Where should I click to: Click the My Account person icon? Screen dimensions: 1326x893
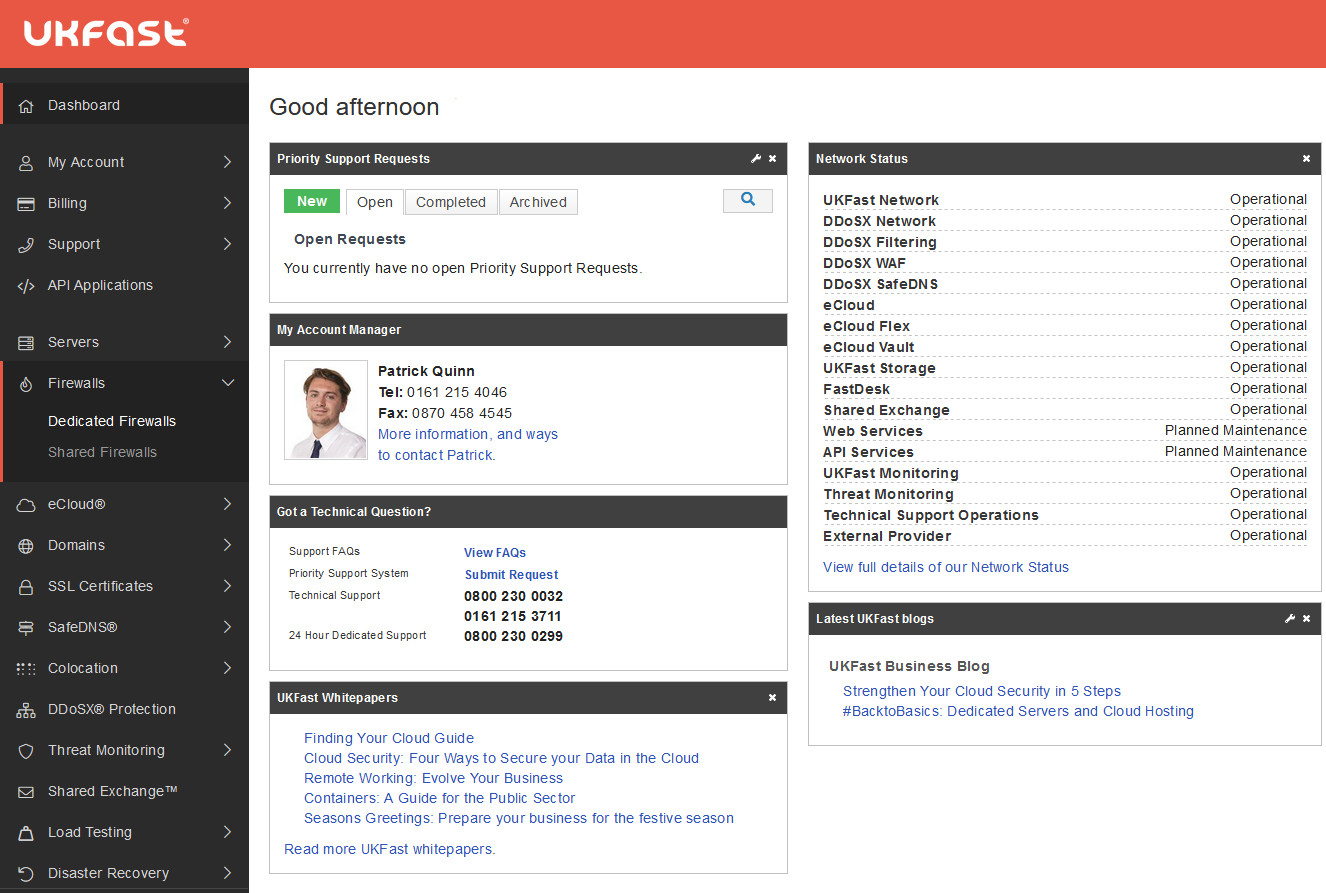point(27,163)
